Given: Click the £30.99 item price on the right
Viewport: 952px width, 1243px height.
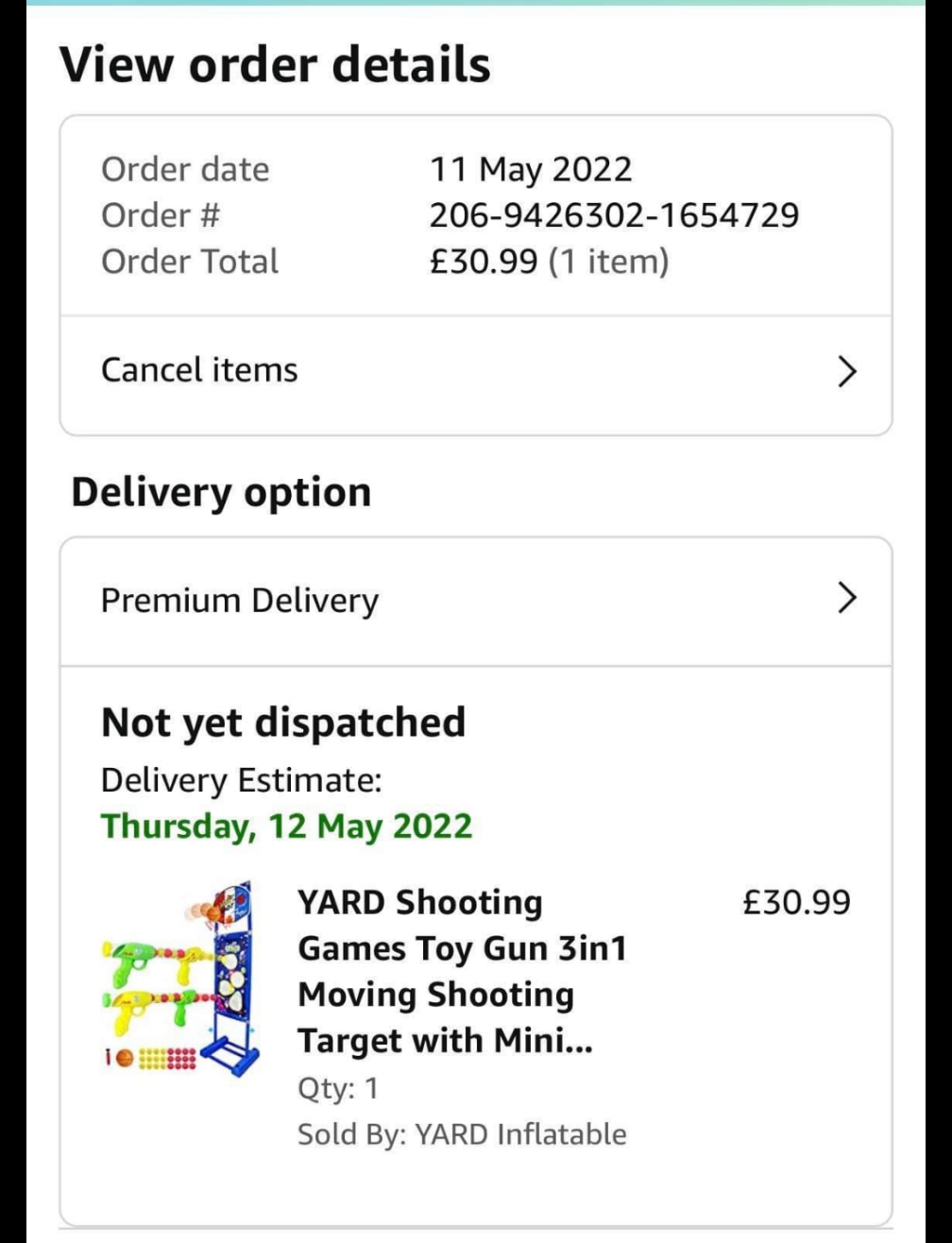Looking at the screenshot, I should (x=796, y=902).
